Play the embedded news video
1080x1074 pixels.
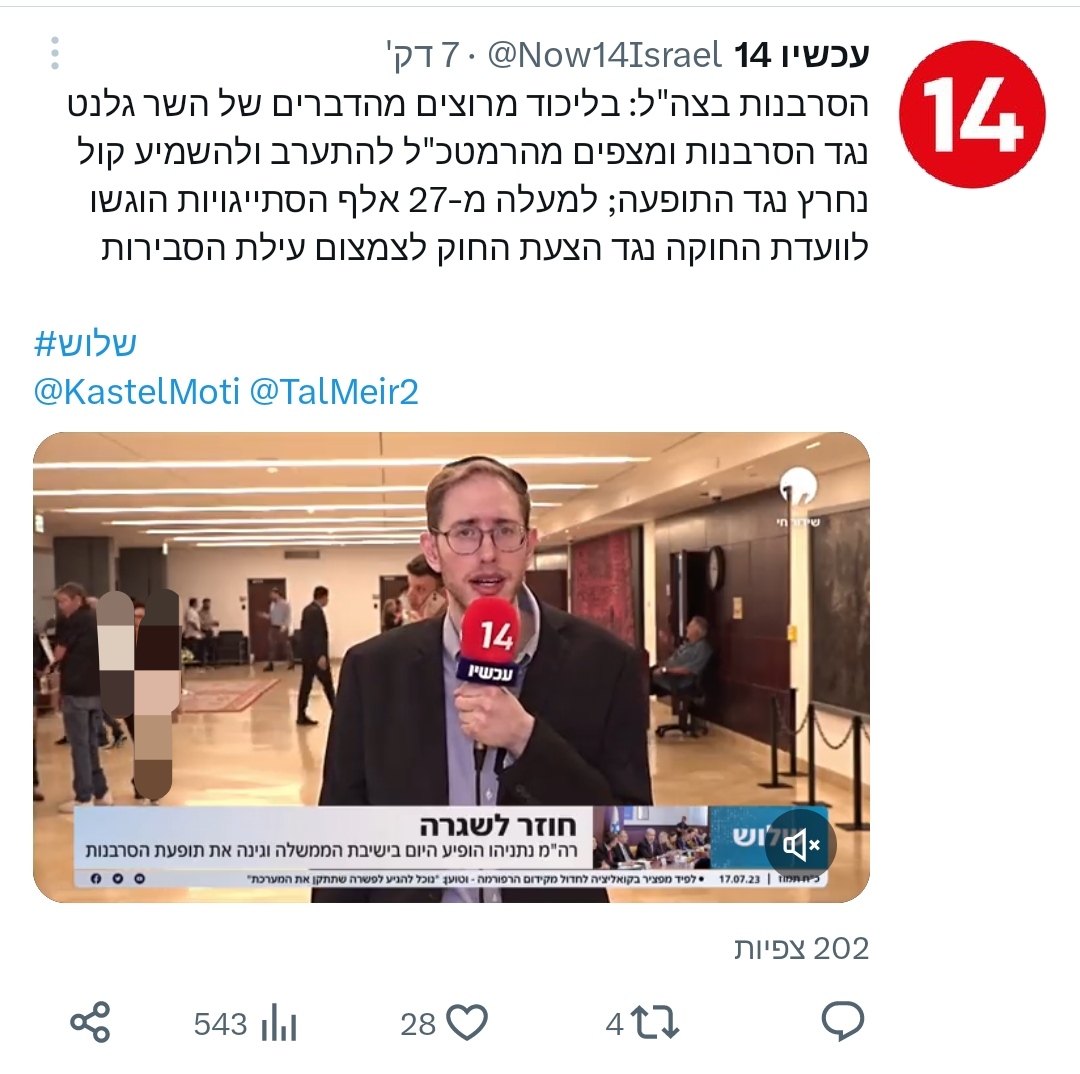click(x=451, y=667)
